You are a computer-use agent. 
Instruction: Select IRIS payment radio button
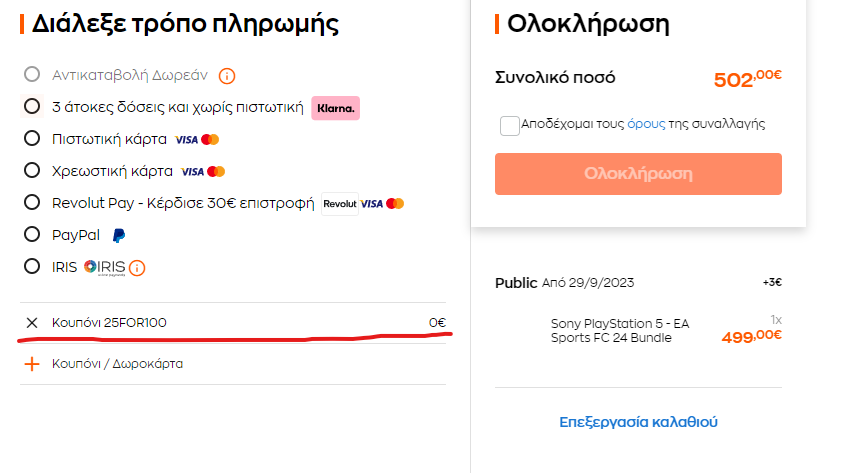click(32, 267)
